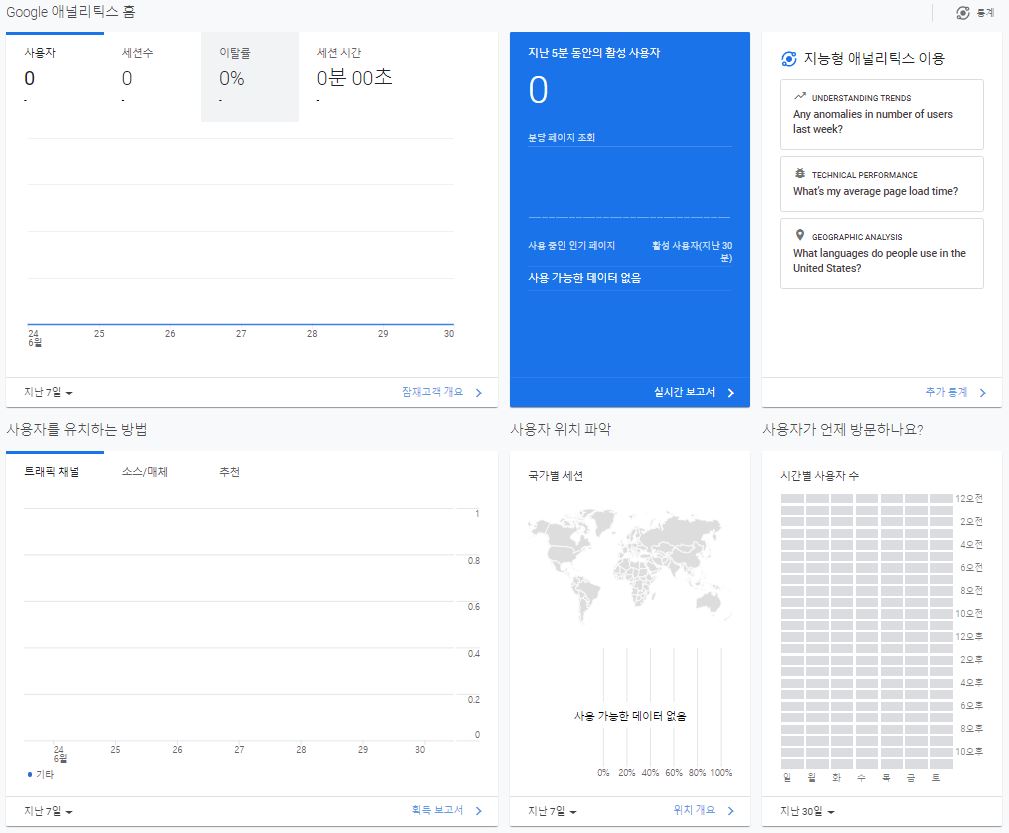Viewport: 1009px width, 833px height.
Task: Switch to the 추천 tab
Action: click(230, 472)
